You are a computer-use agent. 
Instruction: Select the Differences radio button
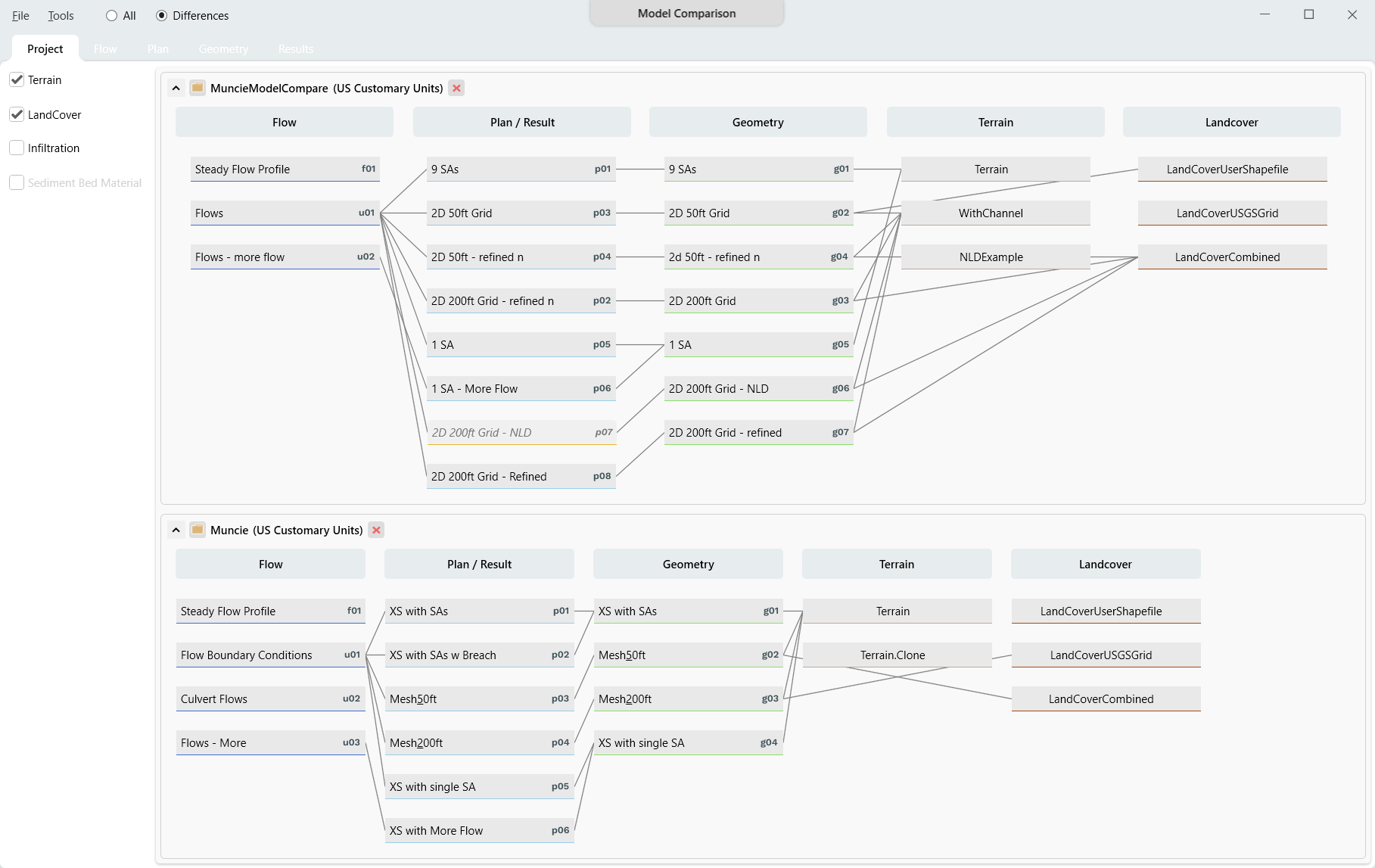pos(162,16)
